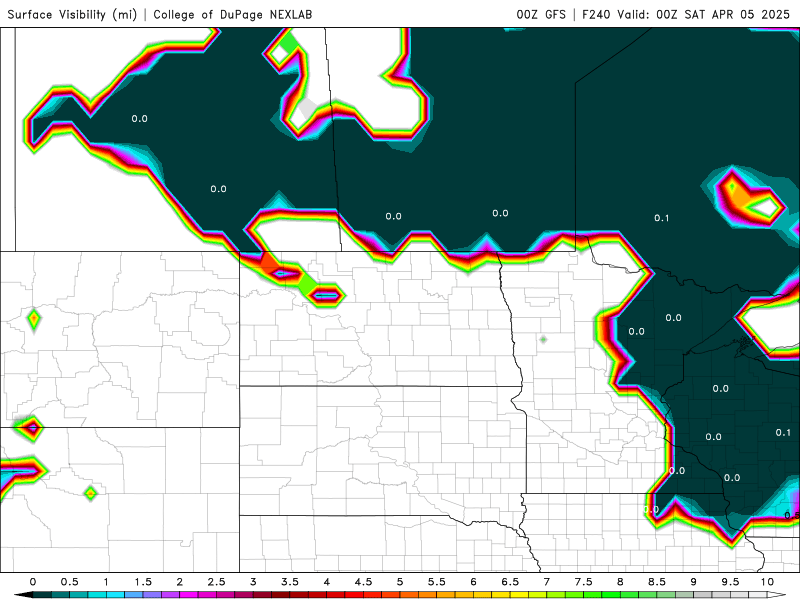Click the "8" label on the color scale
Viewport: 800px width, 600px height.
tap(620, 582)
